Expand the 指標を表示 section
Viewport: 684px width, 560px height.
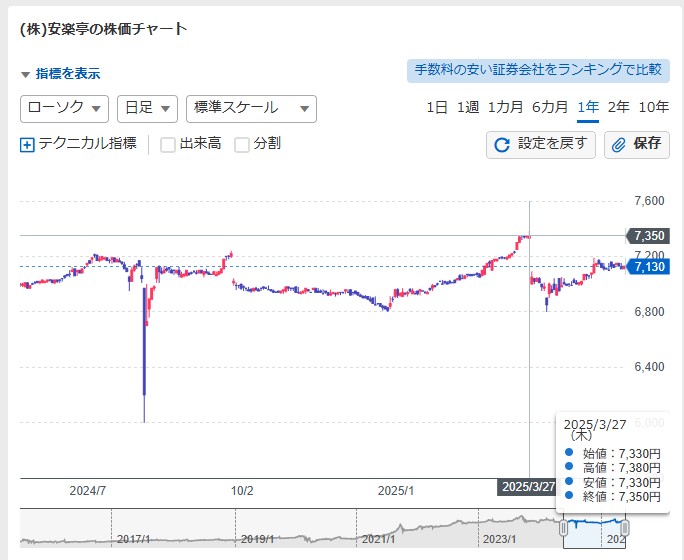pos(61,74)
